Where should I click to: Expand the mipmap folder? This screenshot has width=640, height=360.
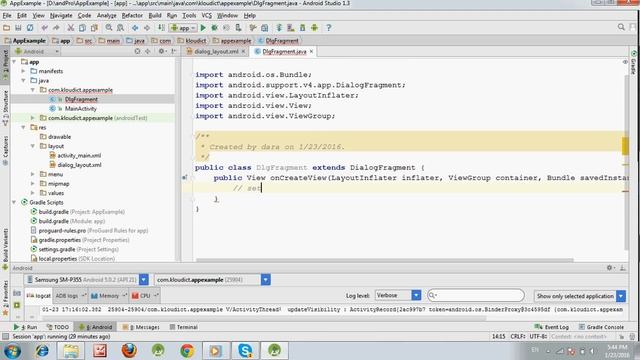[33, 184]
